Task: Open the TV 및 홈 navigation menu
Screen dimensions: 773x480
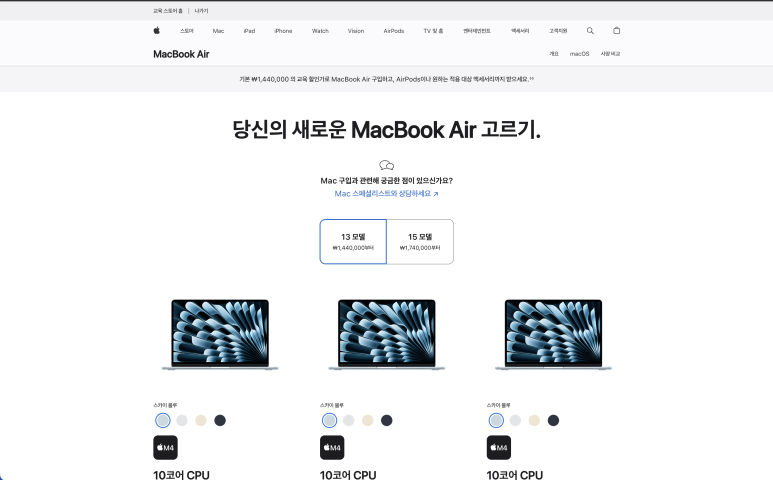Action: click(x=433, y=31)
